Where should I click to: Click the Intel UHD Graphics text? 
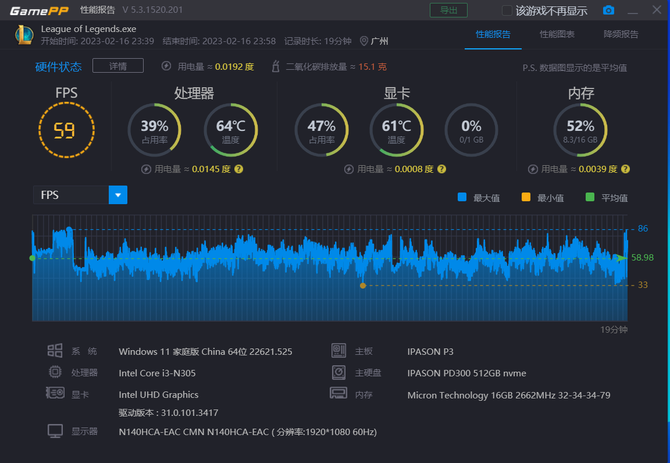point(158,394)
